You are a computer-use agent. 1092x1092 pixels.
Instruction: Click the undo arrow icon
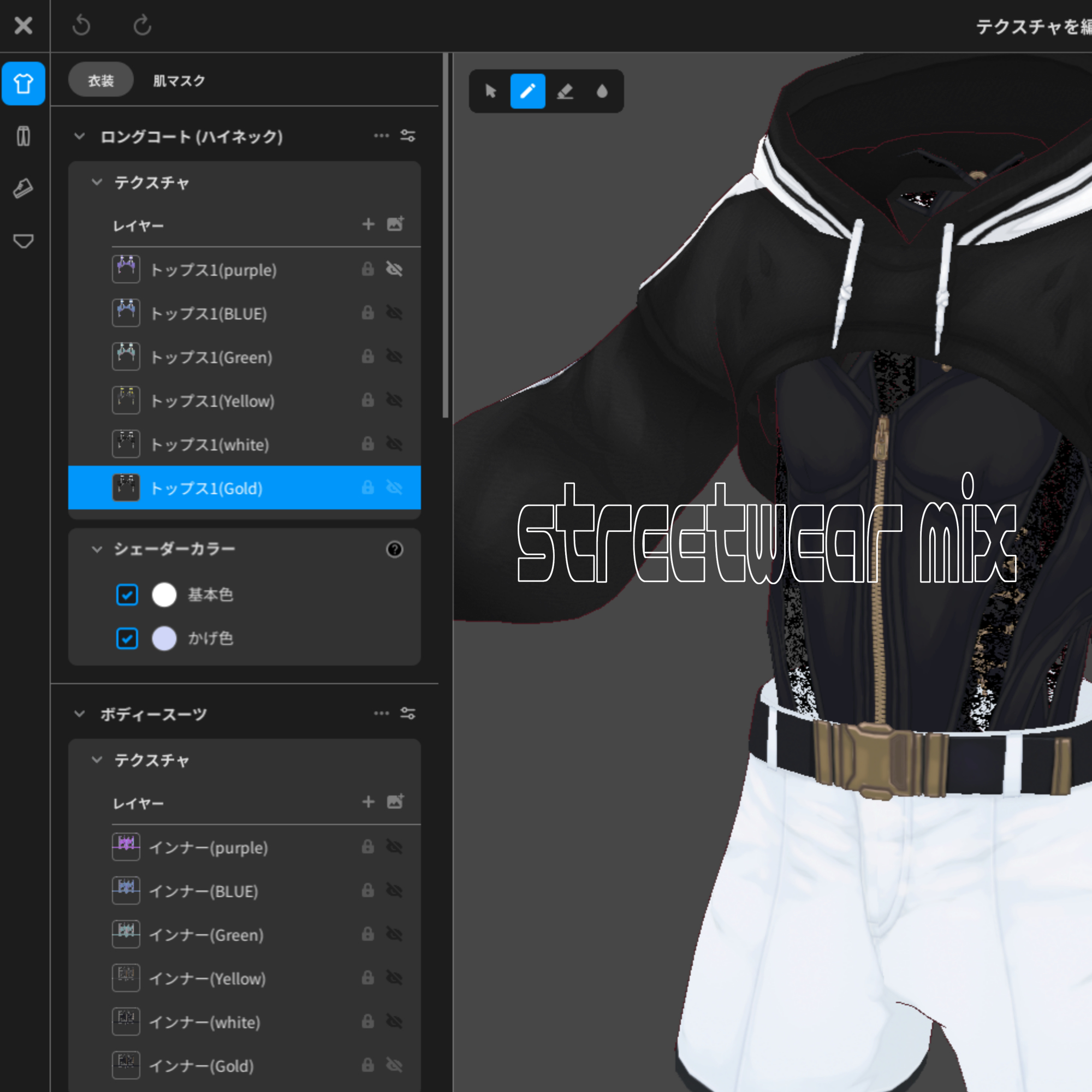[82, 26]
